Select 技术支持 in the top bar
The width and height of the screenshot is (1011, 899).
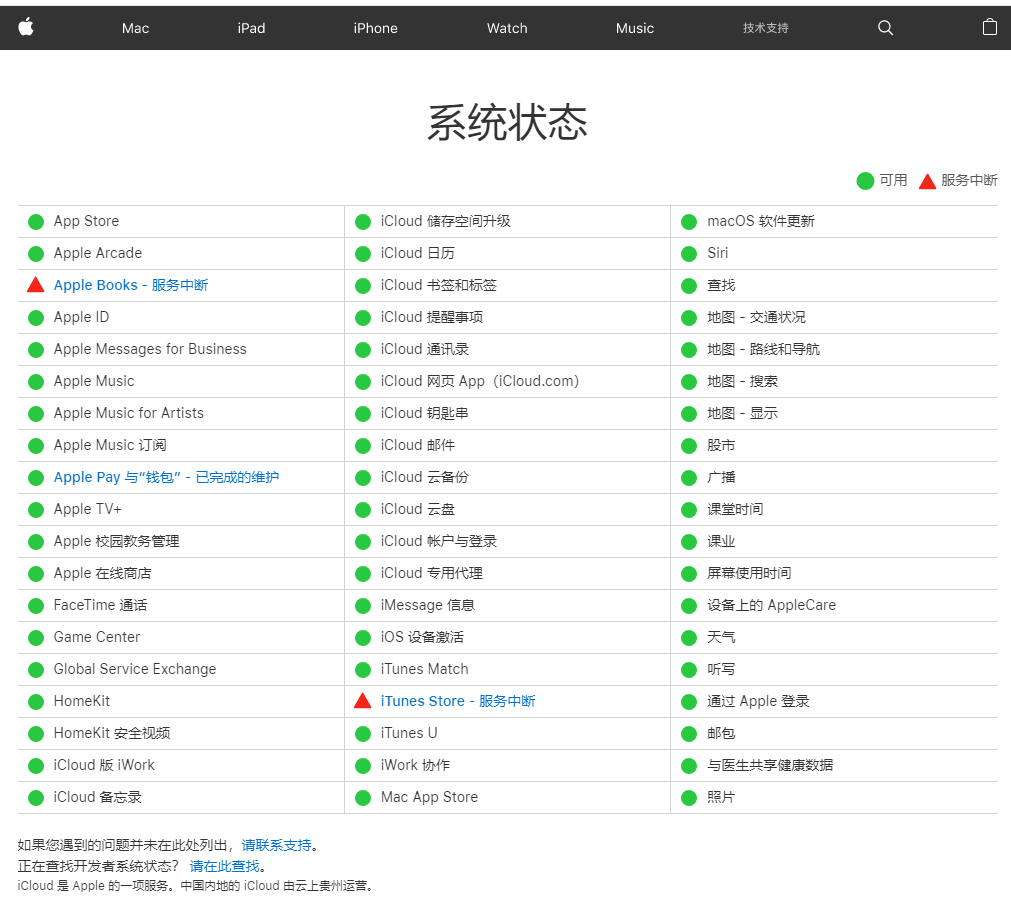pyautogui.click(x=765, y=27)
